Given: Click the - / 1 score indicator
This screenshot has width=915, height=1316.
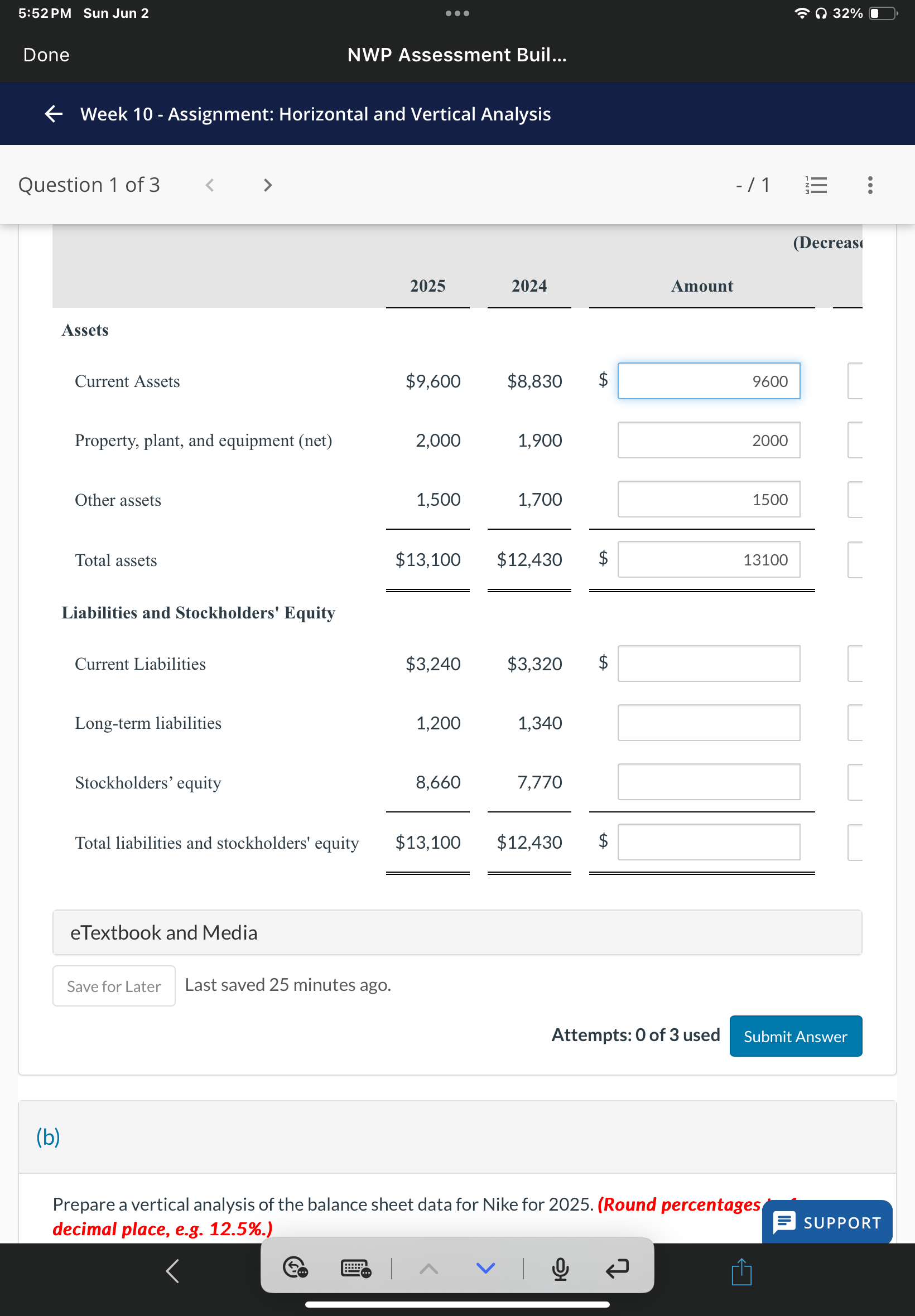Looking at the screenshot, I should (753, 185).
